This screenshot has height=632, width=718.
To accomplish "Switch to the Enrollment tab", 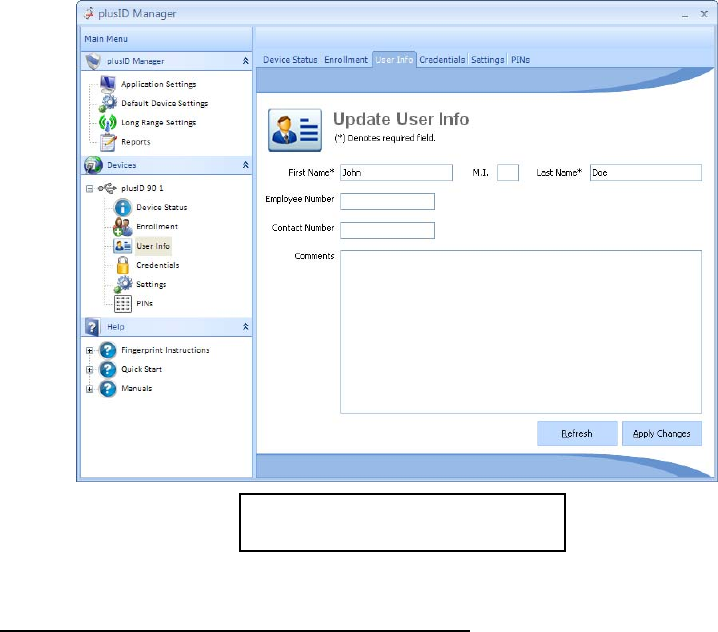I will [x=346, y=60].
